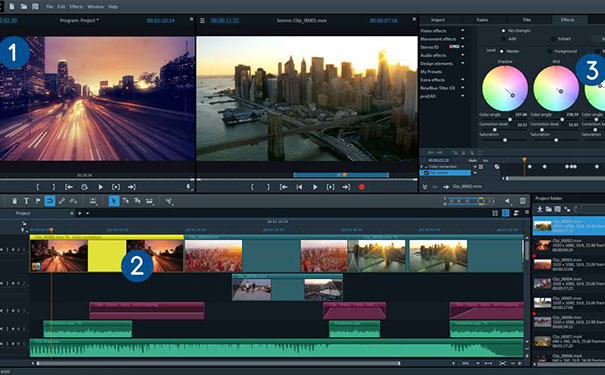Click the storyboard grid view icon
The image size is (605, 375).
tap(495, 213)
